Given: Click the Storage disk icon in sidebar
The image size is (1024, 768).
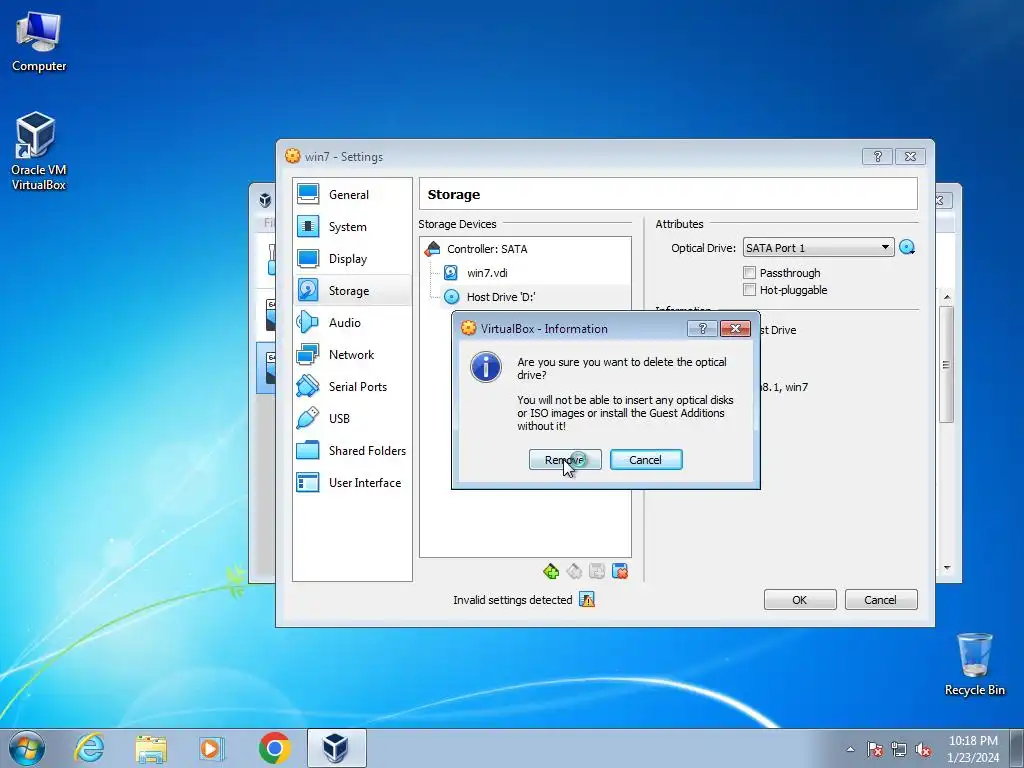Looking at the screenshot, I should (308, 290).
